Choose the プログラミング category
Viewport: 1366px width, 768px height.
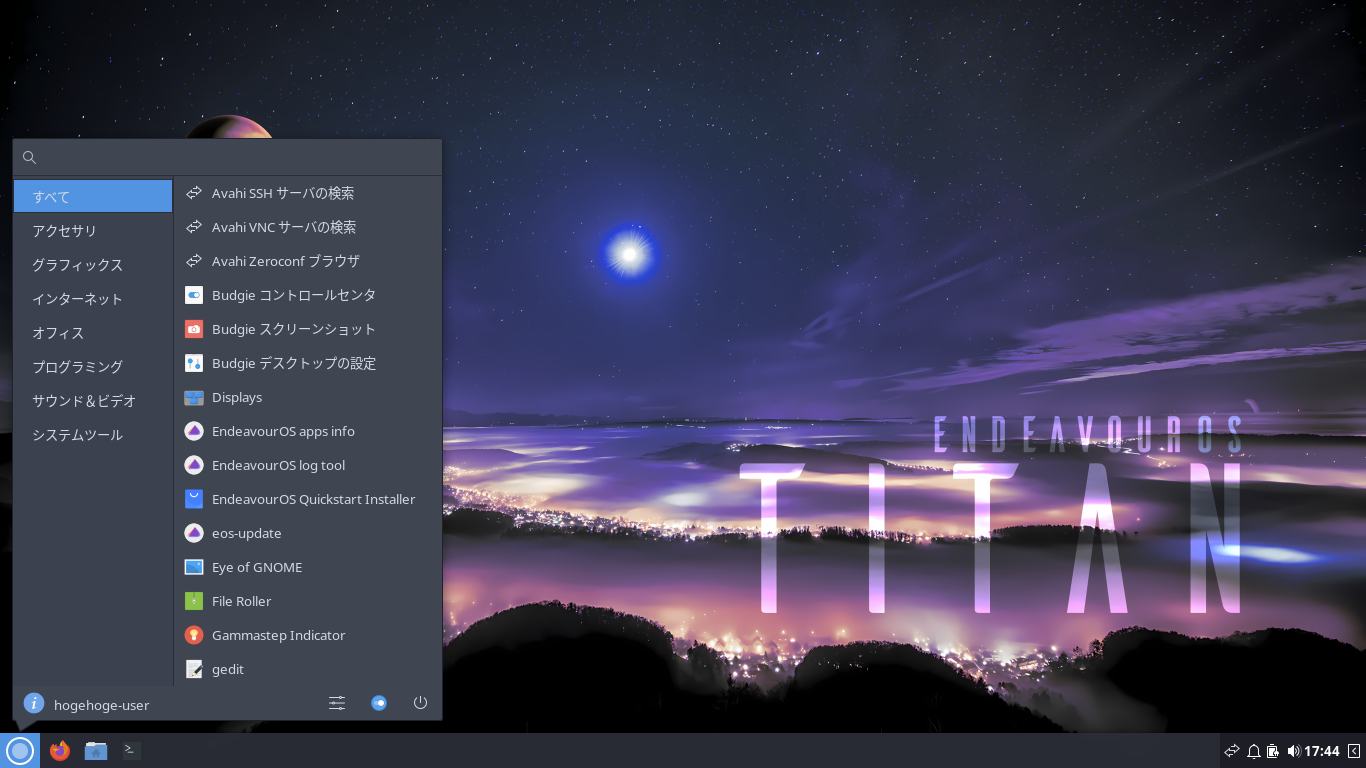[93, 366]
